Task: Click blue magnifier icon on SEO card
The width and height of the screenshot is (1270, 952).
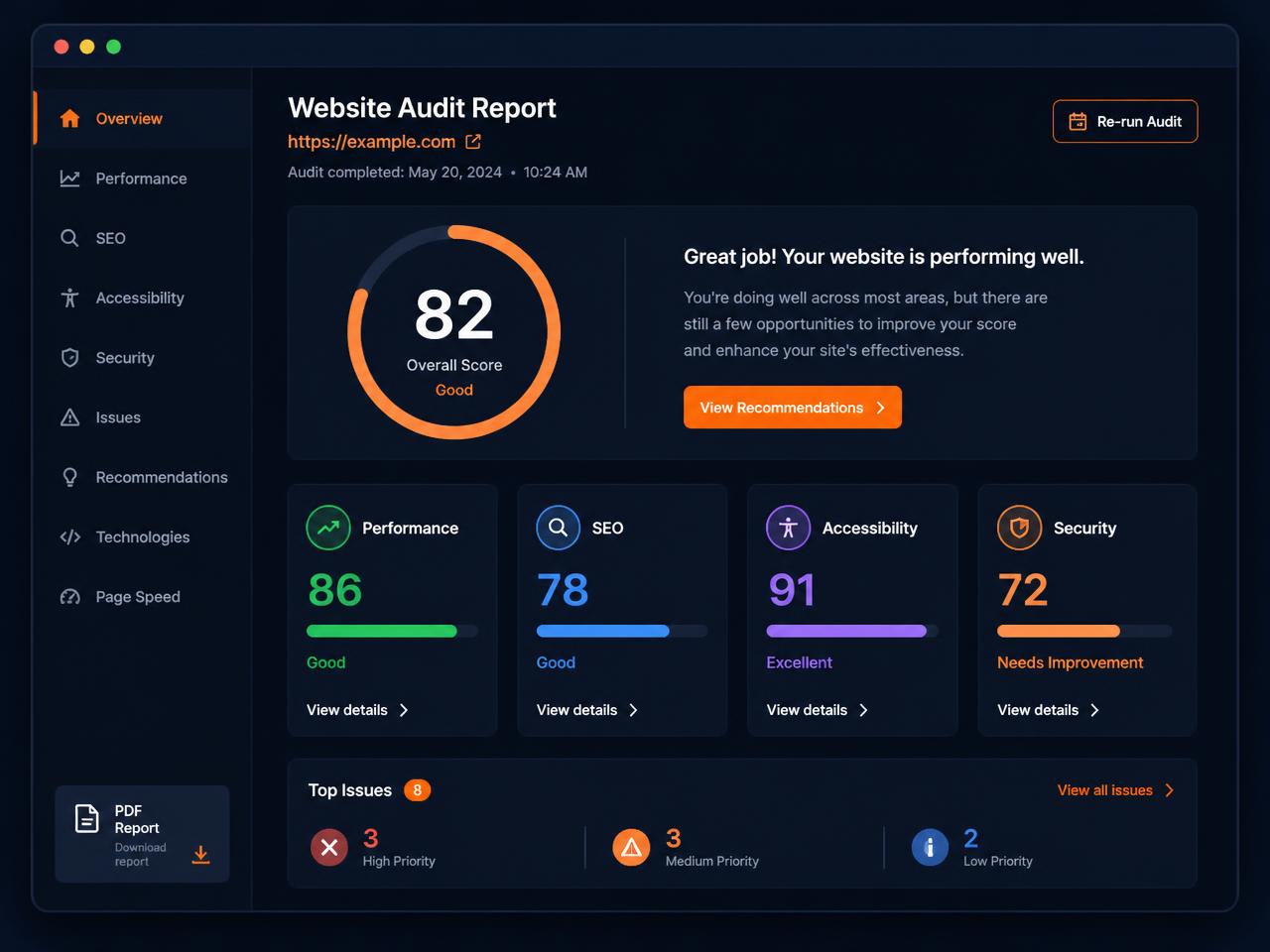Action: [x=559, y=528]
